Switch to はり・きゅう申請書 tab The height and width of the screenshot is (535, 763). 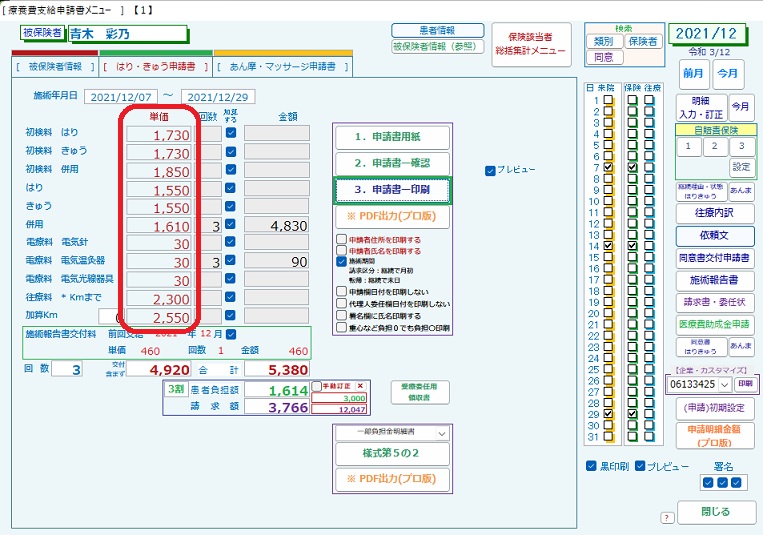click(156, 67)
